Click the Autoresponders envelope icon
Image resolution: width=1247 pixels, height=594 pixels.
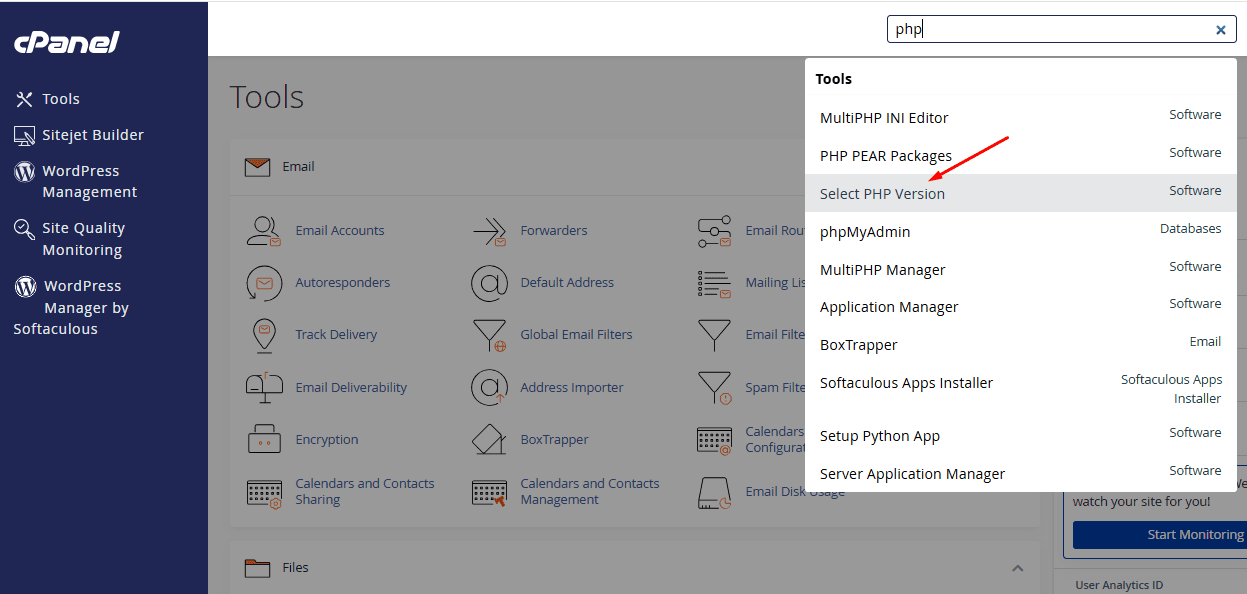(x=264, y=283)
